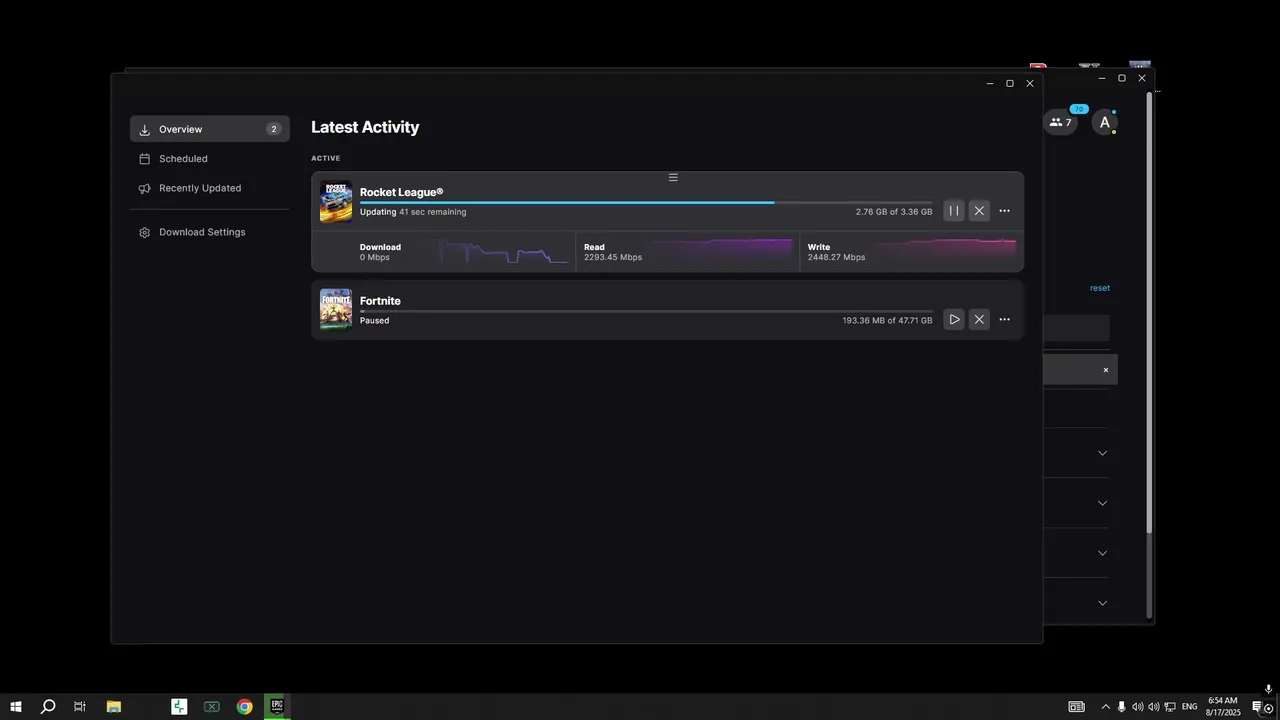Cancel the Fortnite download
The height and width of the screenshot is (720, 1280).
pyautogui.click(x=979, y=320)
